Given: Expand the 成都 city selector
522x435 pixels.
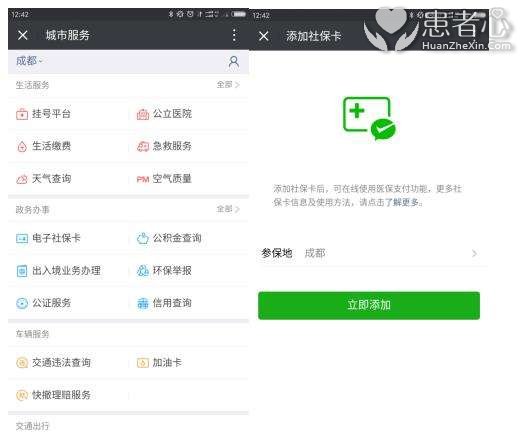Looking at the screenshot, I should pos(29,61).
